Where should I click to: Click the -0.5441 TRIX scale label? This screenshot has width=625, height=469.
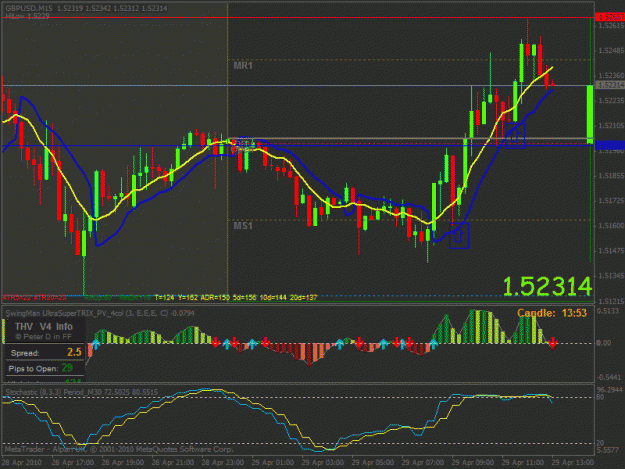pyautogui.click(x=609, y=377)
